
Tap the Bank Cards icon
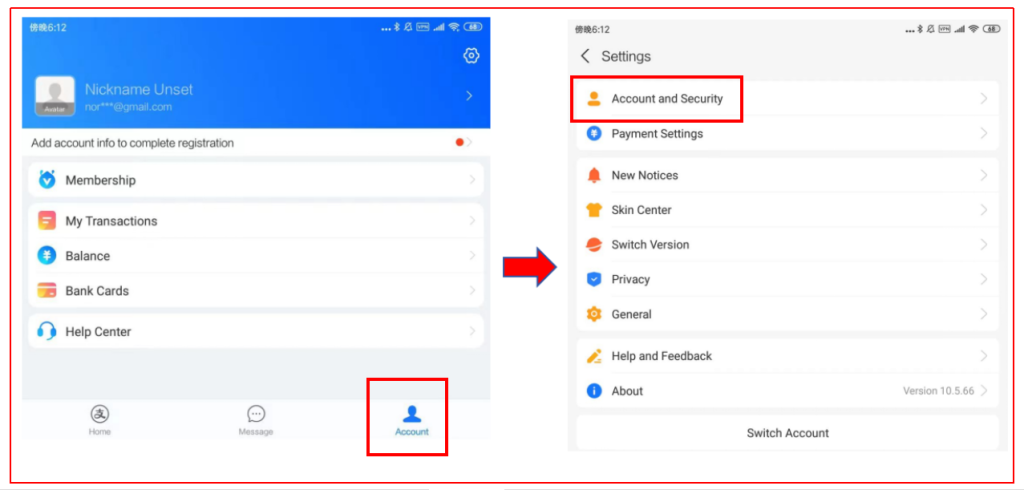point(47,291)
